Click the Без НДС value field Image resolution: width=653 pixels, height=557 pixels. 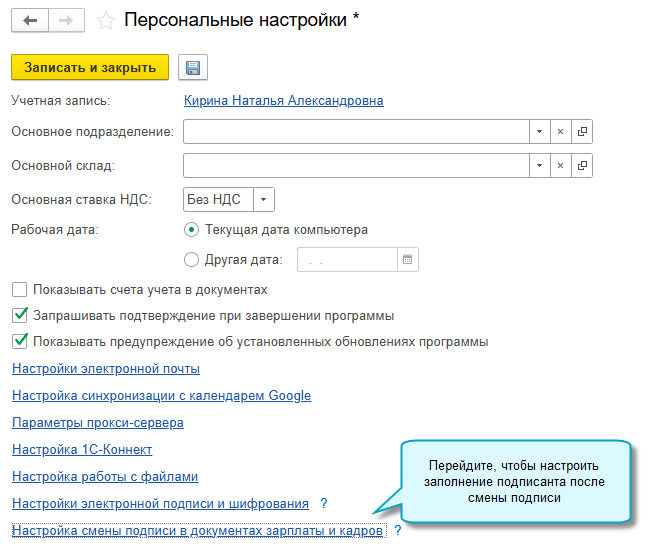coord(218,200)
